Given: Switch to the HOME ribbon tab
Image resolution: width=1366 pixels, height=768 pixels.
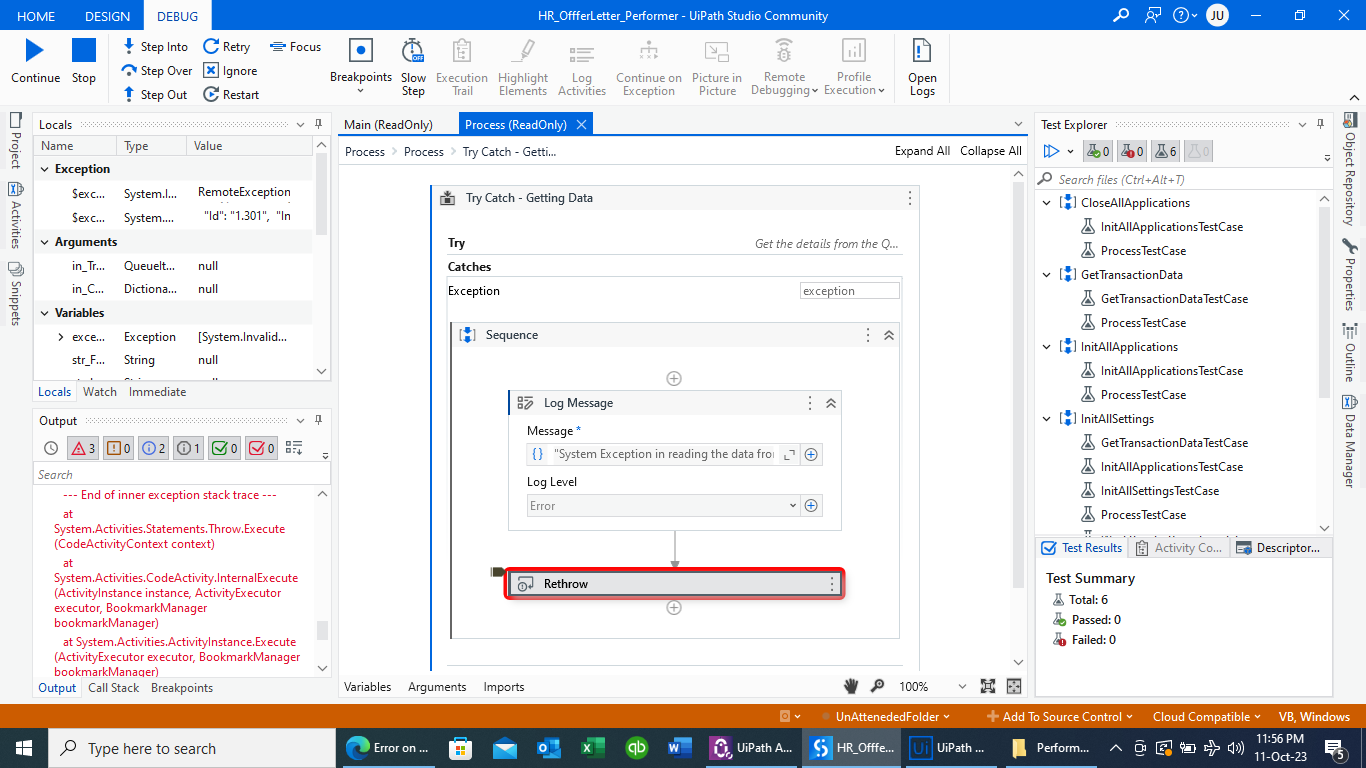Looking at the screenshot, I should point(36,16).
